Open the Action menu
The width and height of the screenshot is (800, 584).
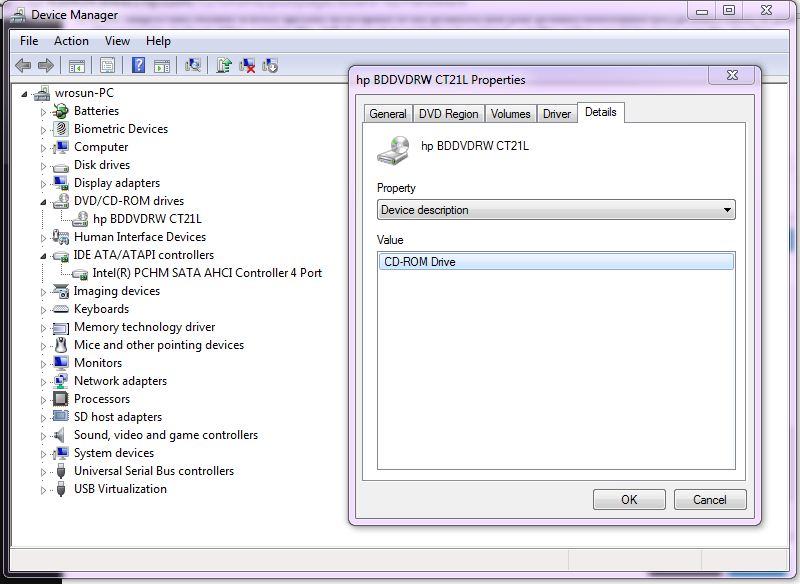(x=71, y=41)
